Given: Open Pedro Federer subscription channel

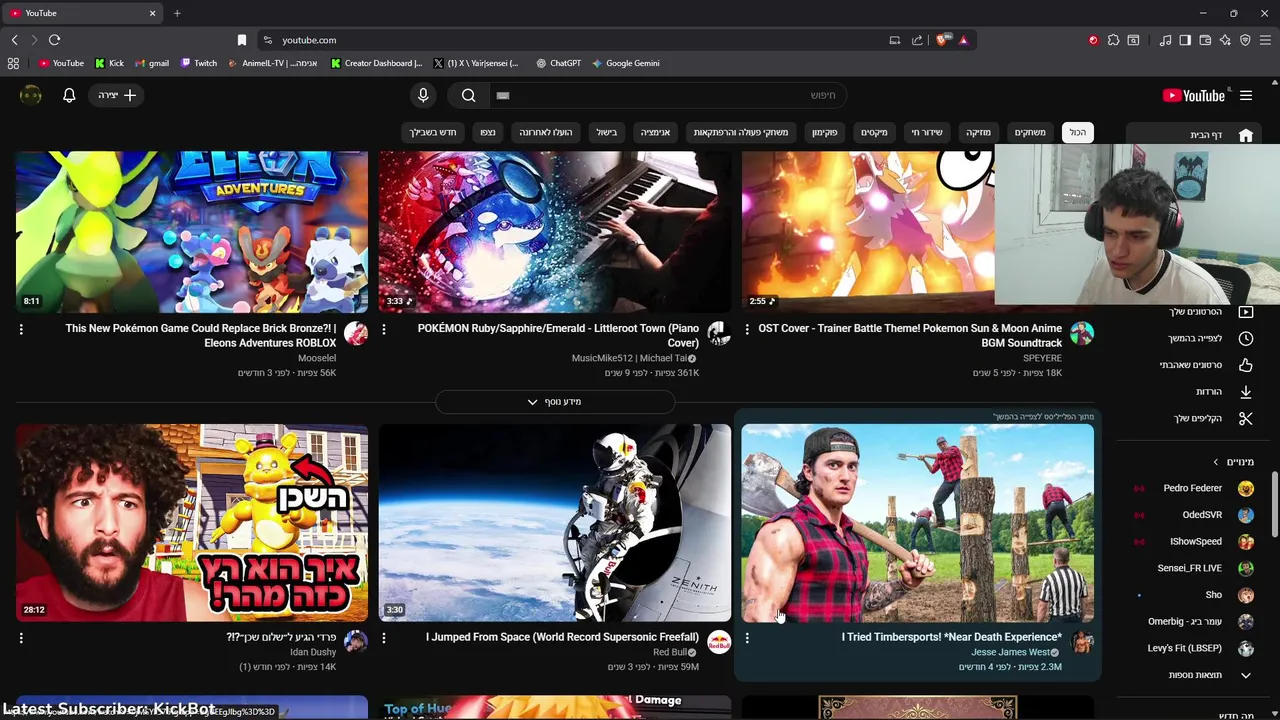Looking at the screenshot, I should (1192, 488).
